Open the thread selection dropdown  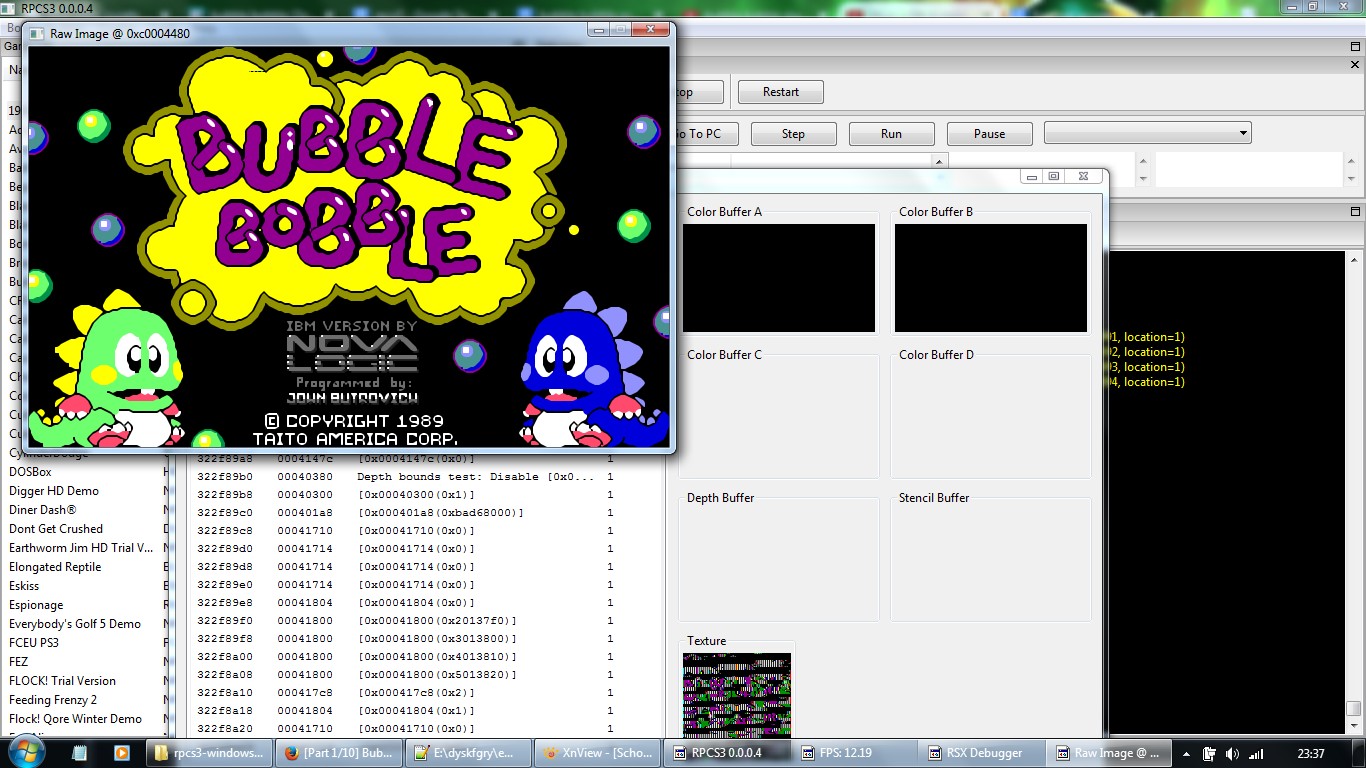point(1147,133)
